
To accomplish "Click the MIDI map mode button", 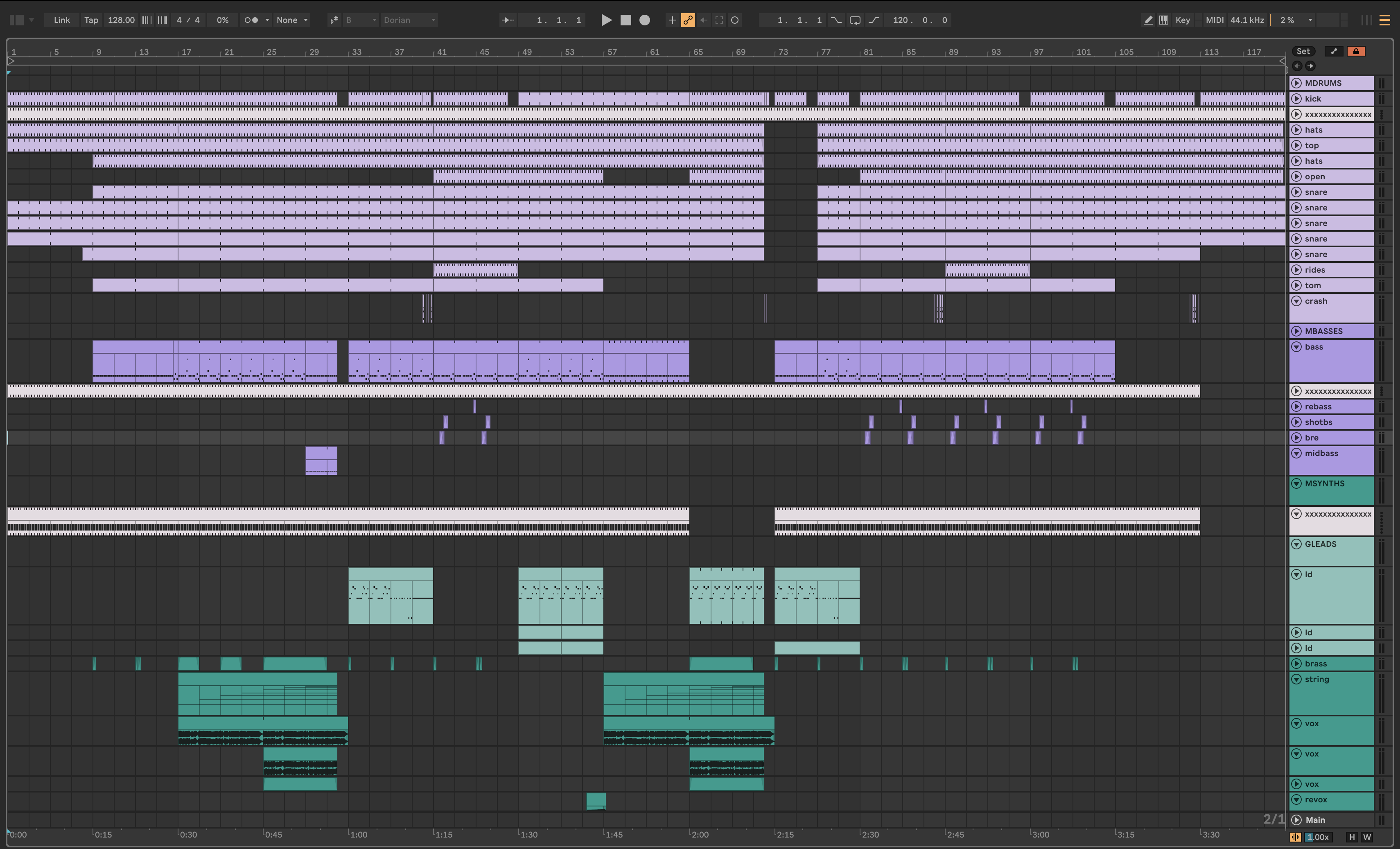I will (x=1214, y=20).
